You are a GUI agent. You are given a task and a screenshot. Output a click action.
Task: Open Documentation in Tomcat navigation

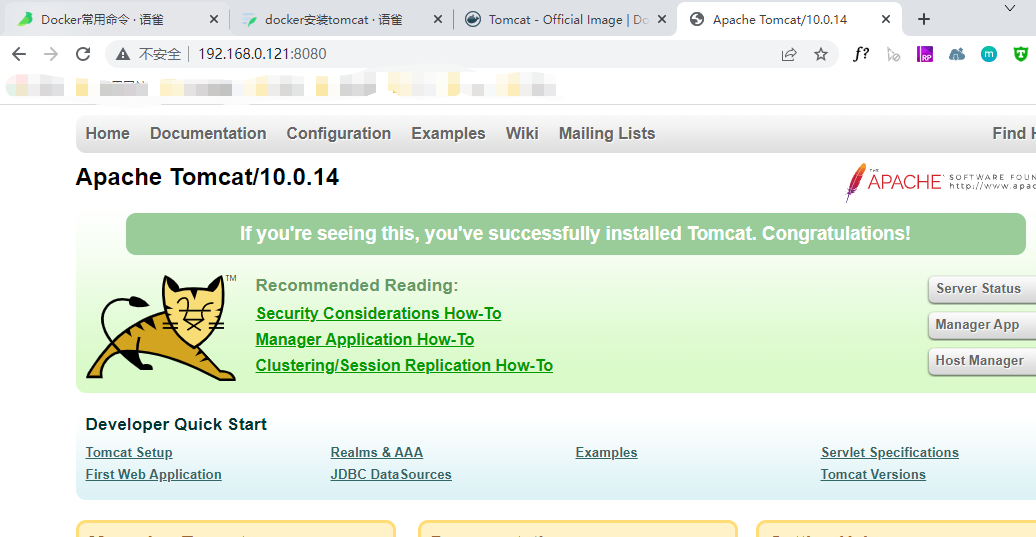(x=208, y=133)
